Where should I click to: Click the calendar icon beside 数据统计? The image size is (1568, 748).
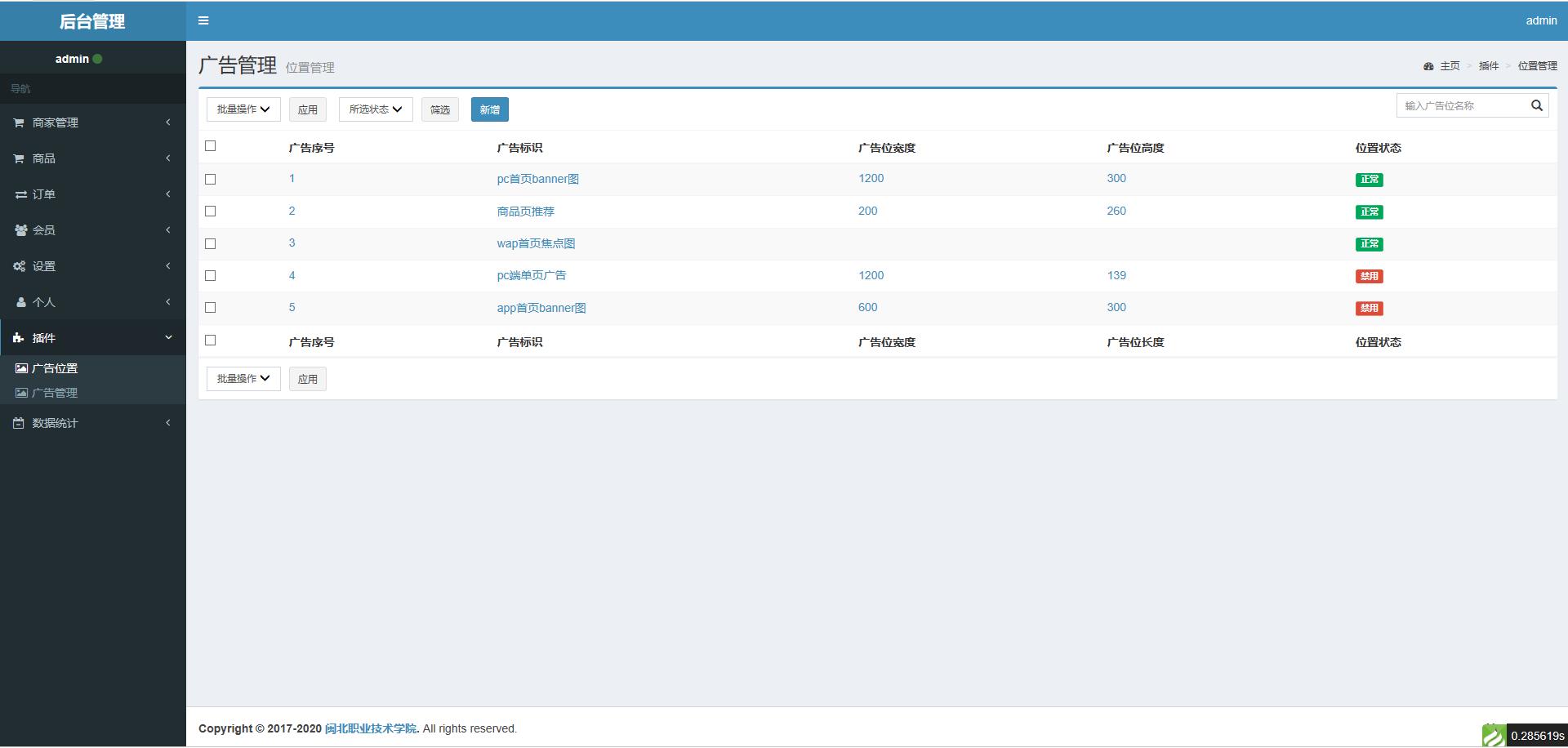pos(19,423)
